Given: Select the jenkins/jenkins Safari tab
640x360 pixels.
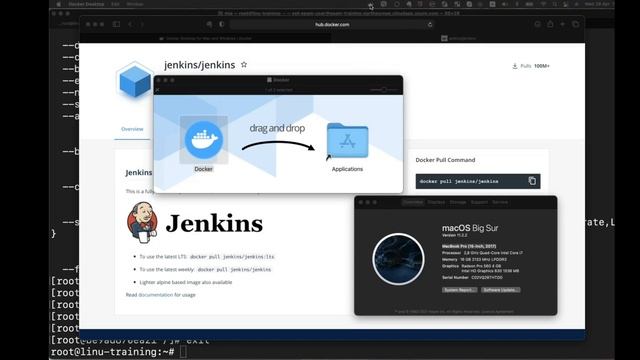Looking at the screenshot, I should pyautogui.click(x=458, y=38).
